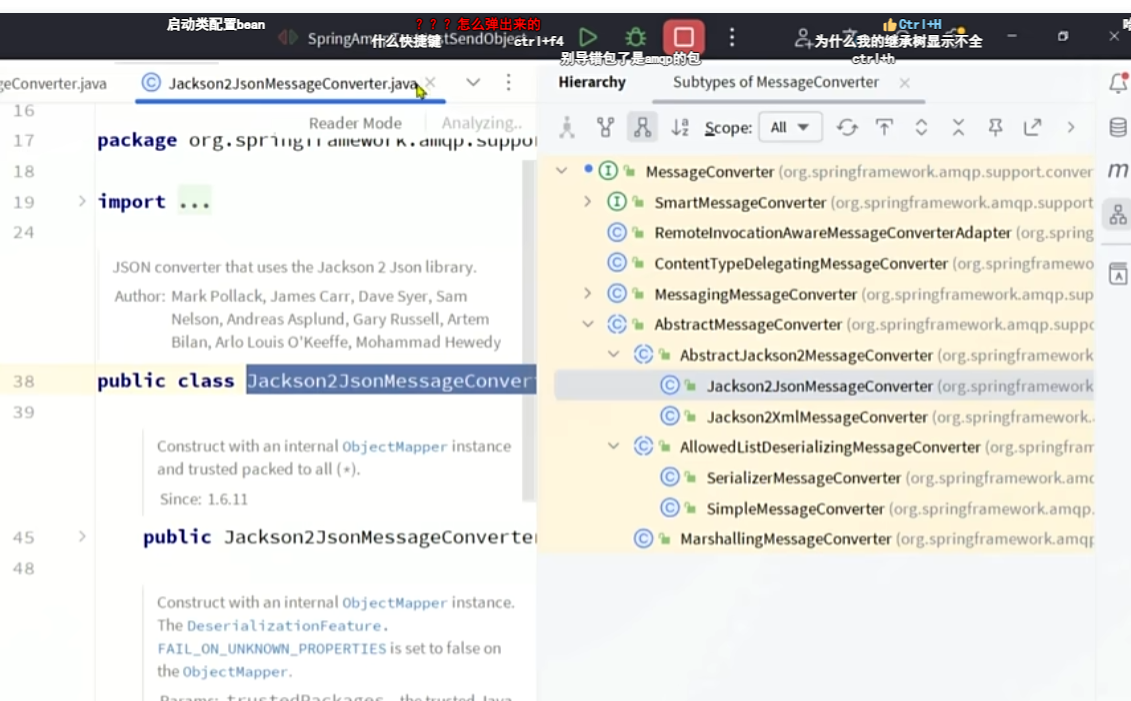Pin the hierarchy tab
Screen dimensions: 1131x701
pyautogui.click(x=995, y=128)
